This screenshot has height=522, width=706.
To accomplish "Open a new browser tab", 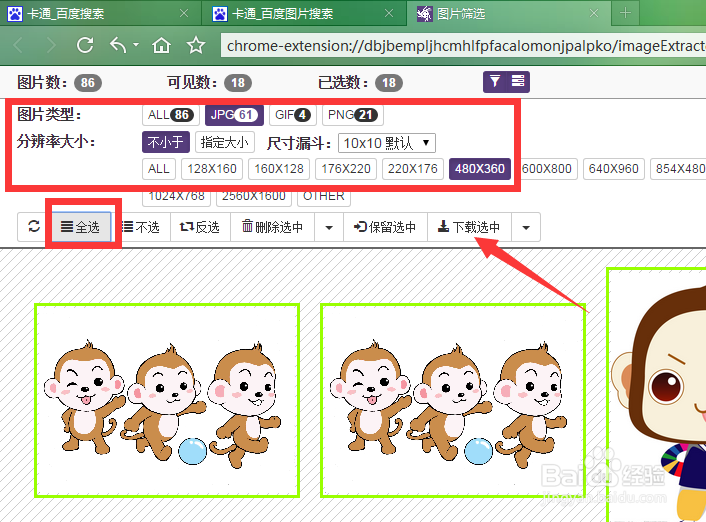I will 625,13.
